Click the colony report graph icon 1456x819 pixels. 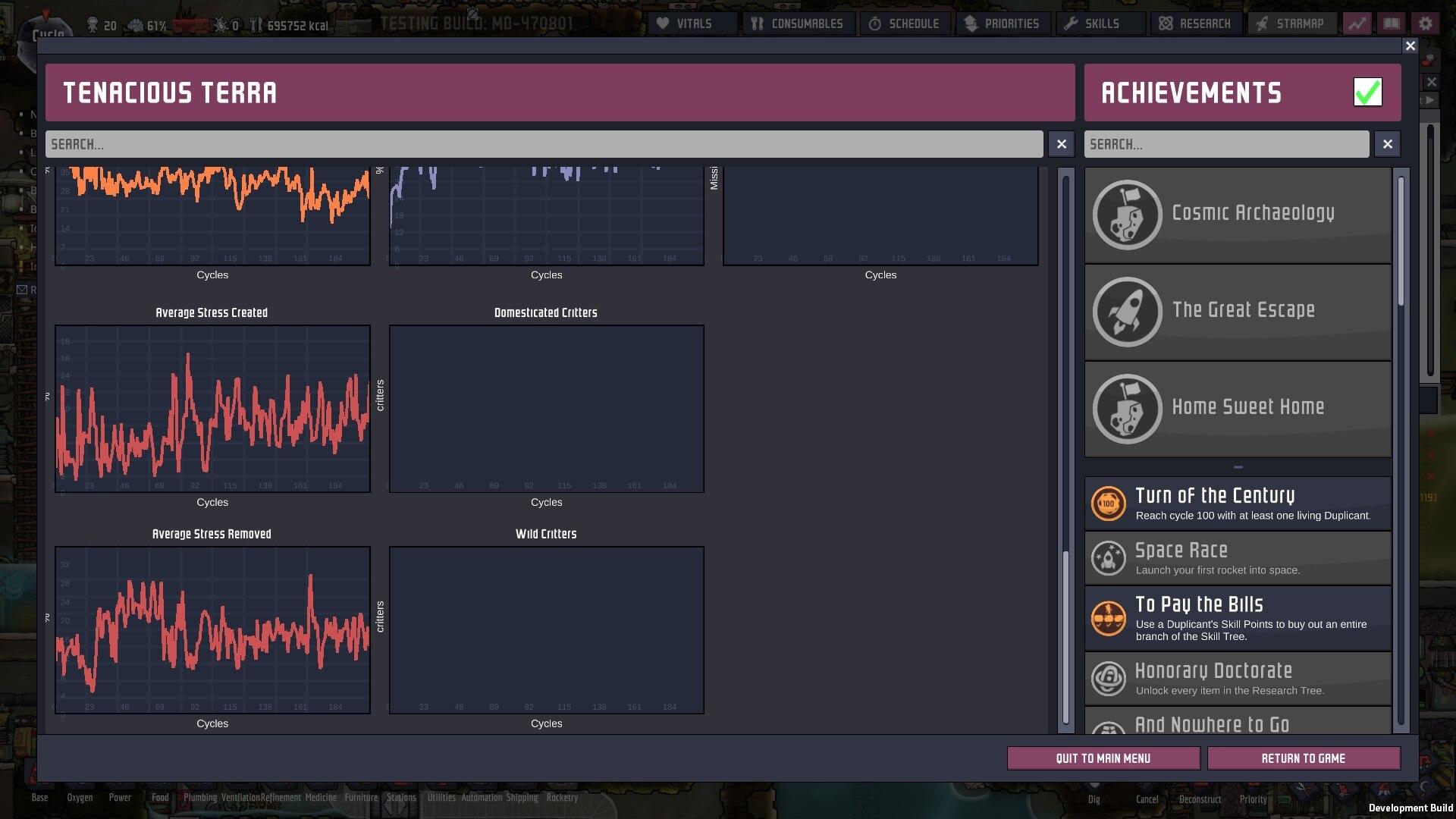coord(1357,24)
